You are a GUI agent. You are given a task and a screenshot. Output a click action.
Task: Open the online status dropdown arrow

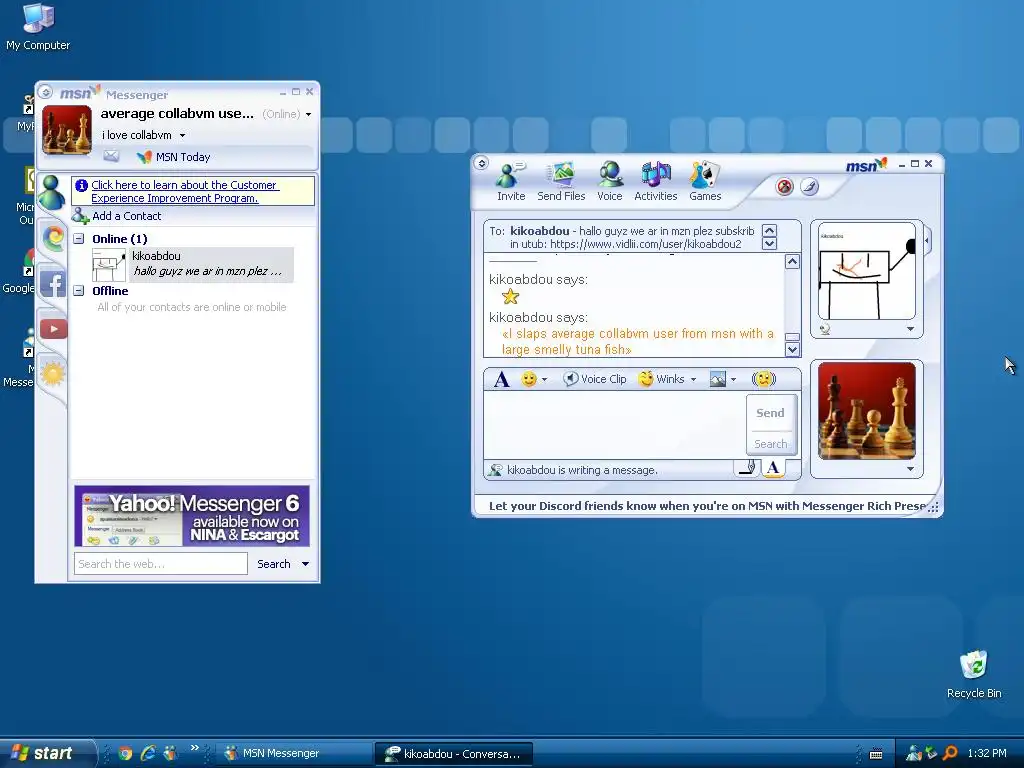(x=308, y=114)
